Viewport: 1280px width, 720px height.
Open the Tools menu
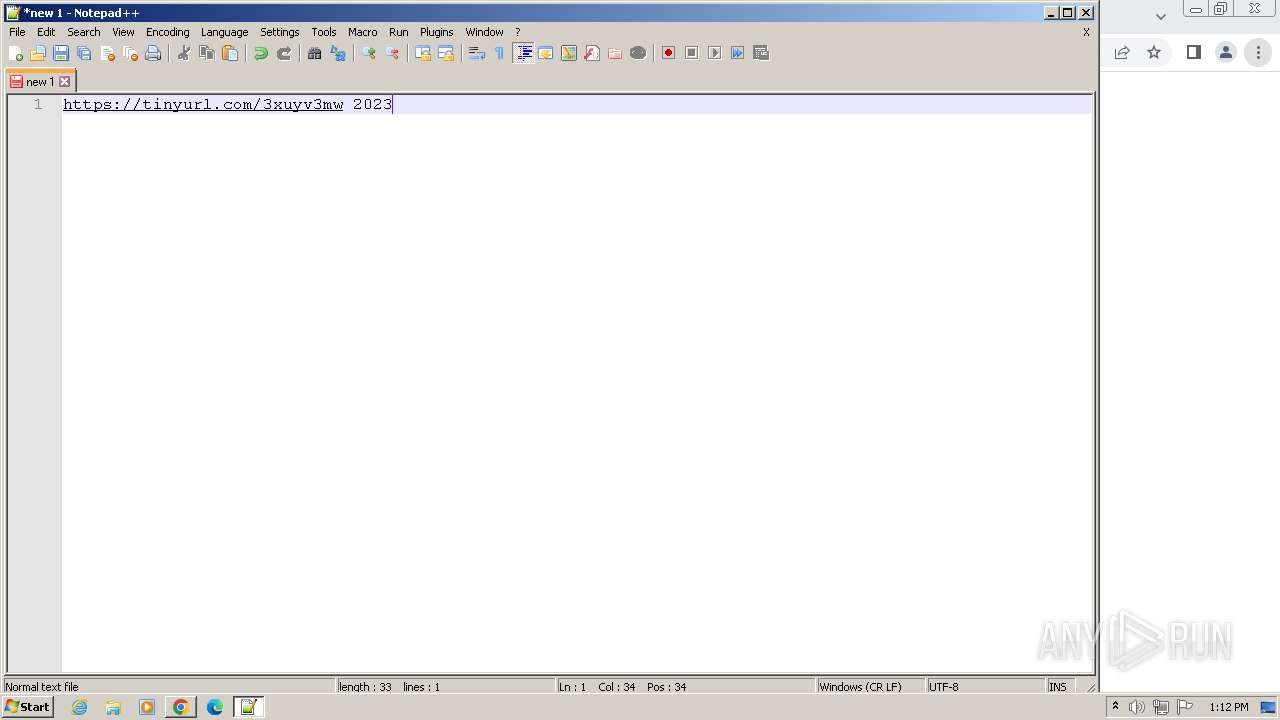324,32
